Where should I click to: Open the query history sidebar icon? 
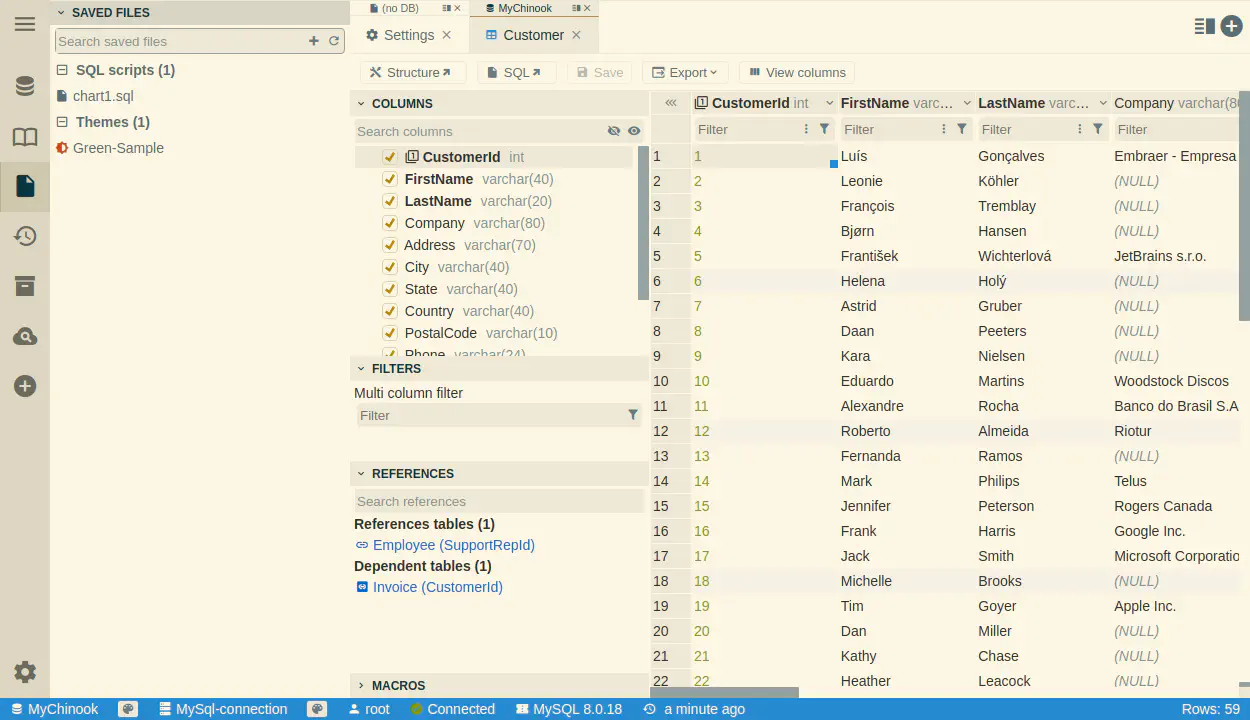(25, 236)
